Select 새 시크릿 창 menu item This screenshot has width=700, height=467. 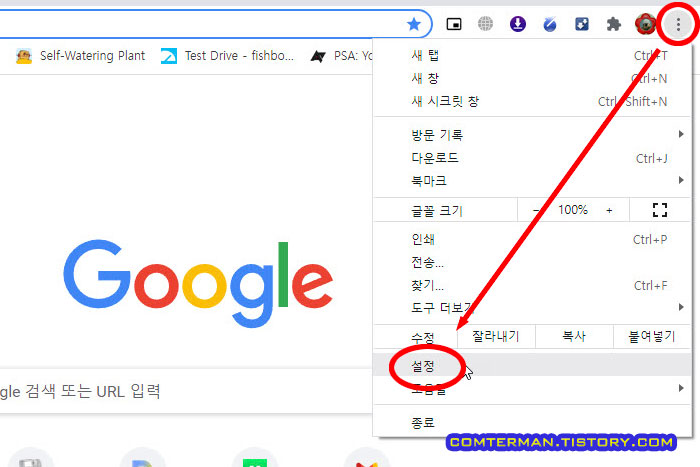(532, 101)
